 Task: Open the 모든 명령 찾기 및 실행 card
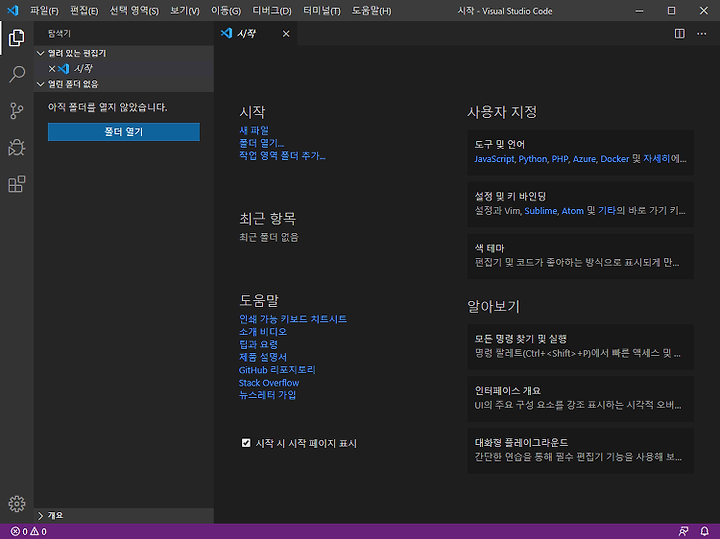pyautogui.click(x=580, y=347)
